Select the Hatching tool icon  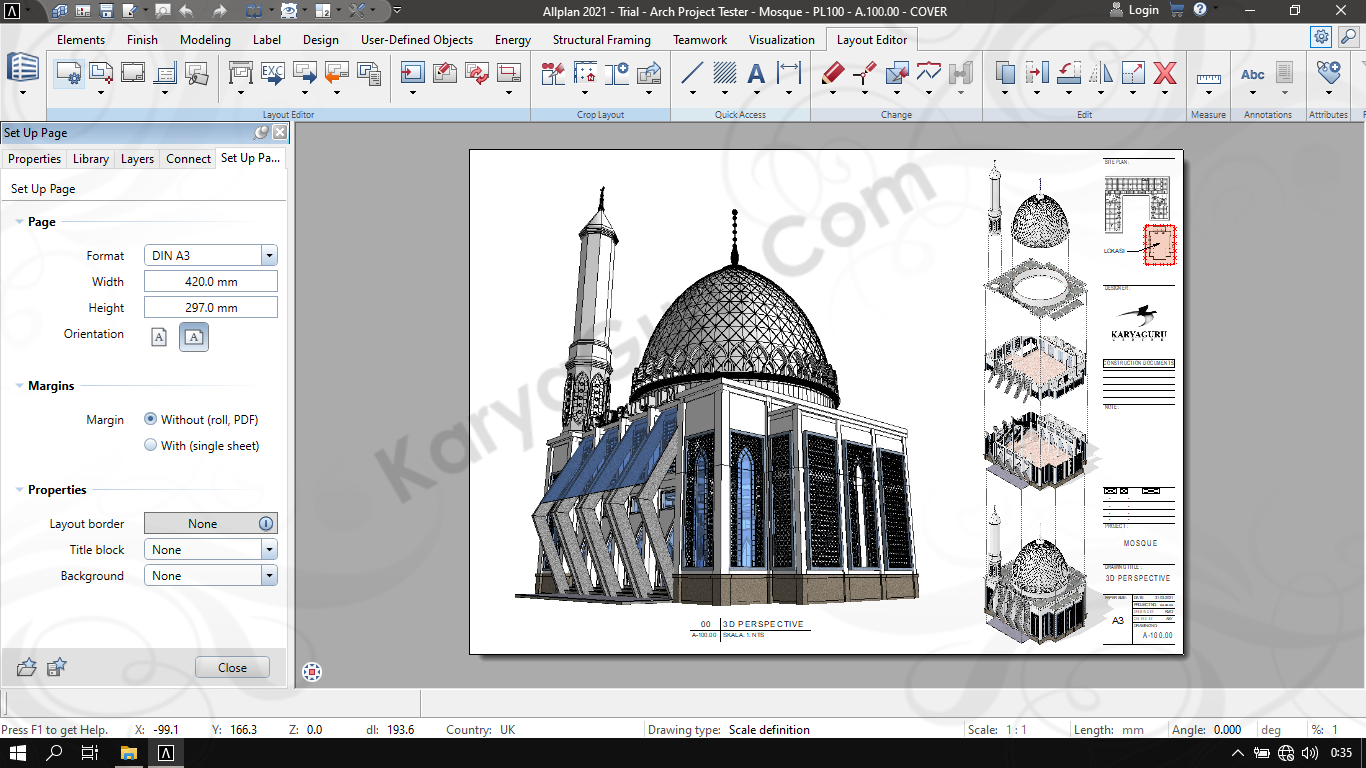click(x=725, y=73)
